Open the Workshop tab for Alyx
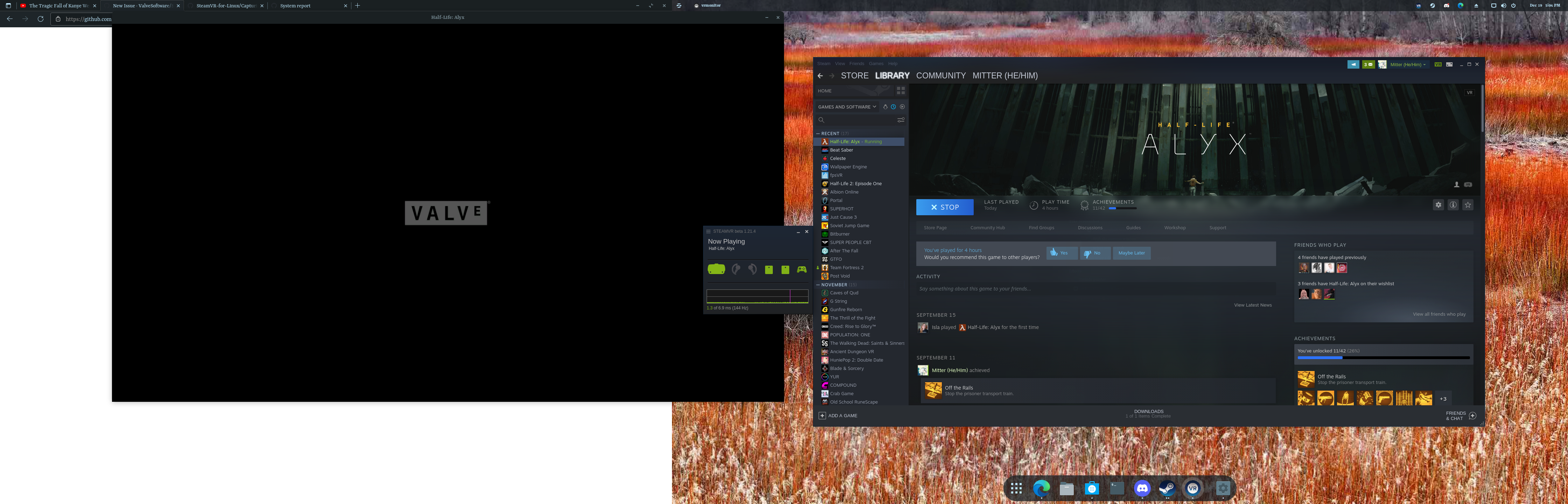Image resolution: width=1568 pixels, height=504 pixels. pyautogui.click(x=1175, y=227)
